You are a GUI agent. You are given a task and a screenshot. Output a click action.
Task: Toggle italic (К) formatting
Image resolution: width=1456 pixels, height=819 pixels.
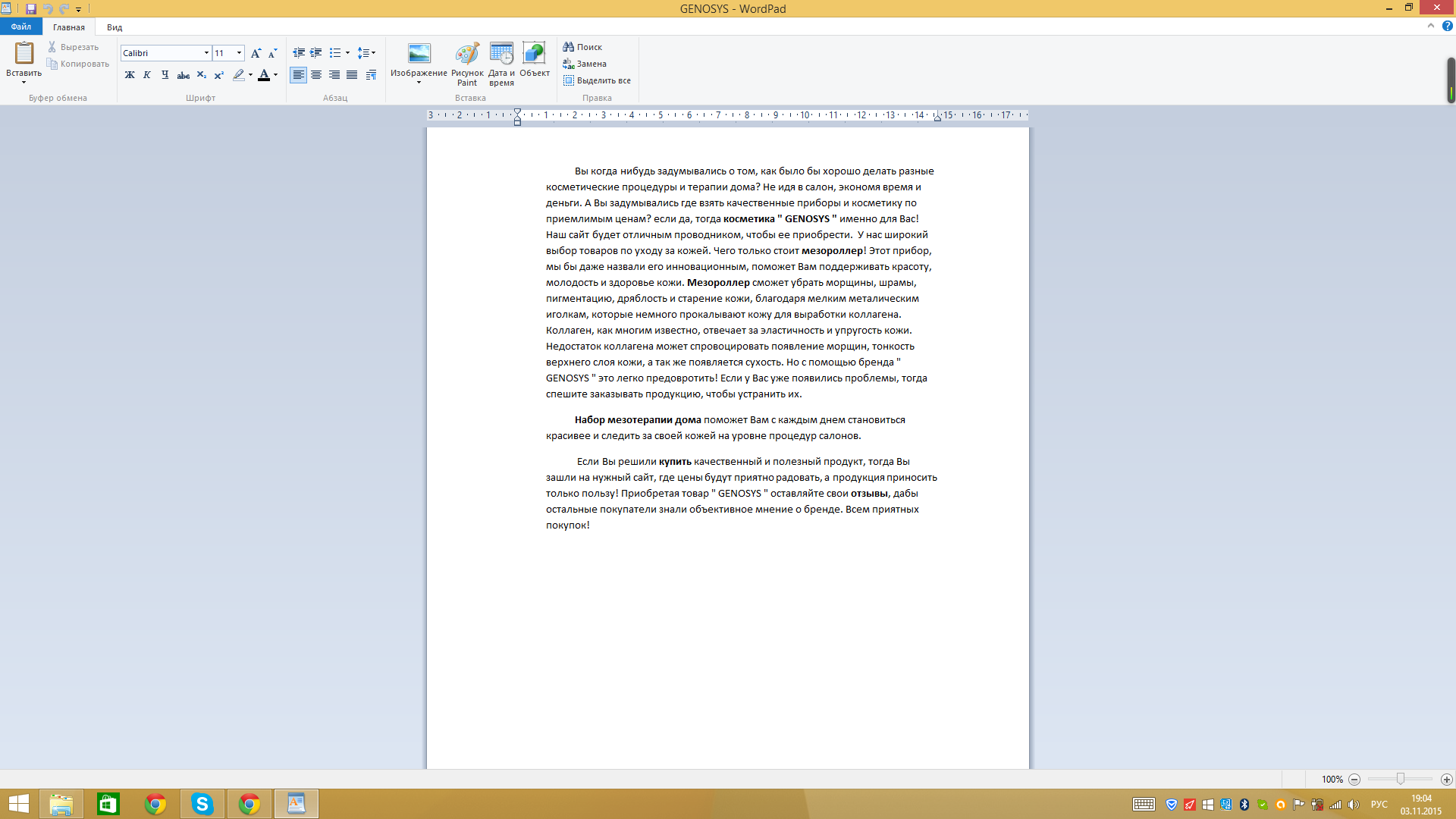pos(147,75)
